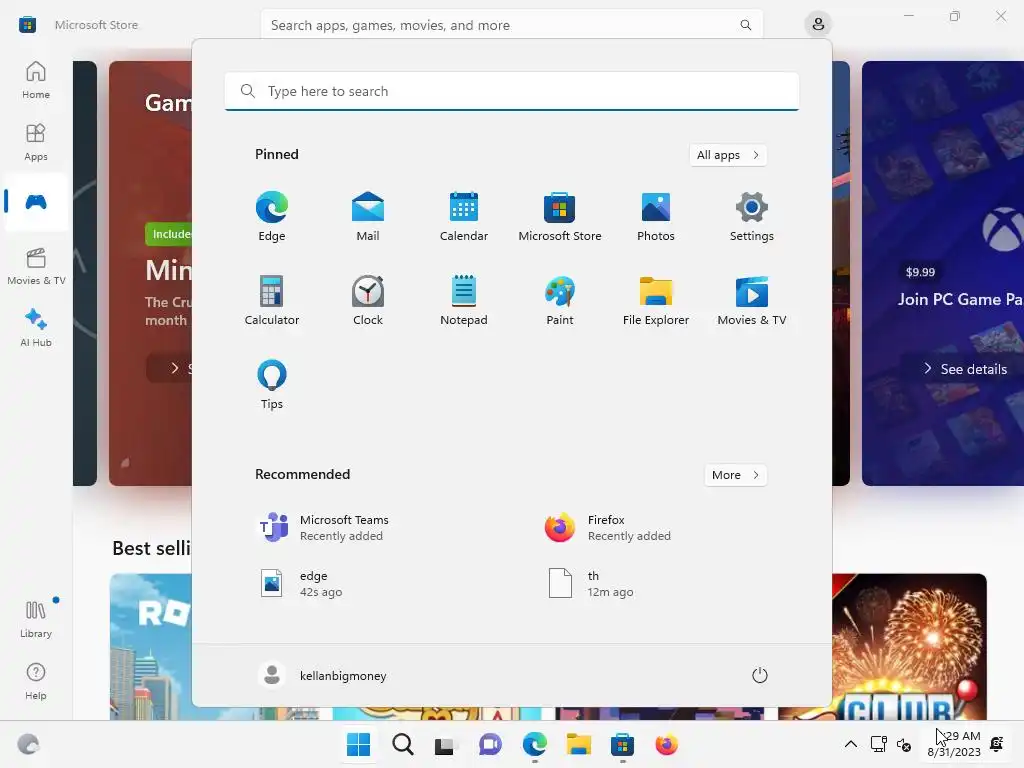Click Start menu search field
The width and height of the screenshot is (1024, 768).
click(x=512, y=91)
